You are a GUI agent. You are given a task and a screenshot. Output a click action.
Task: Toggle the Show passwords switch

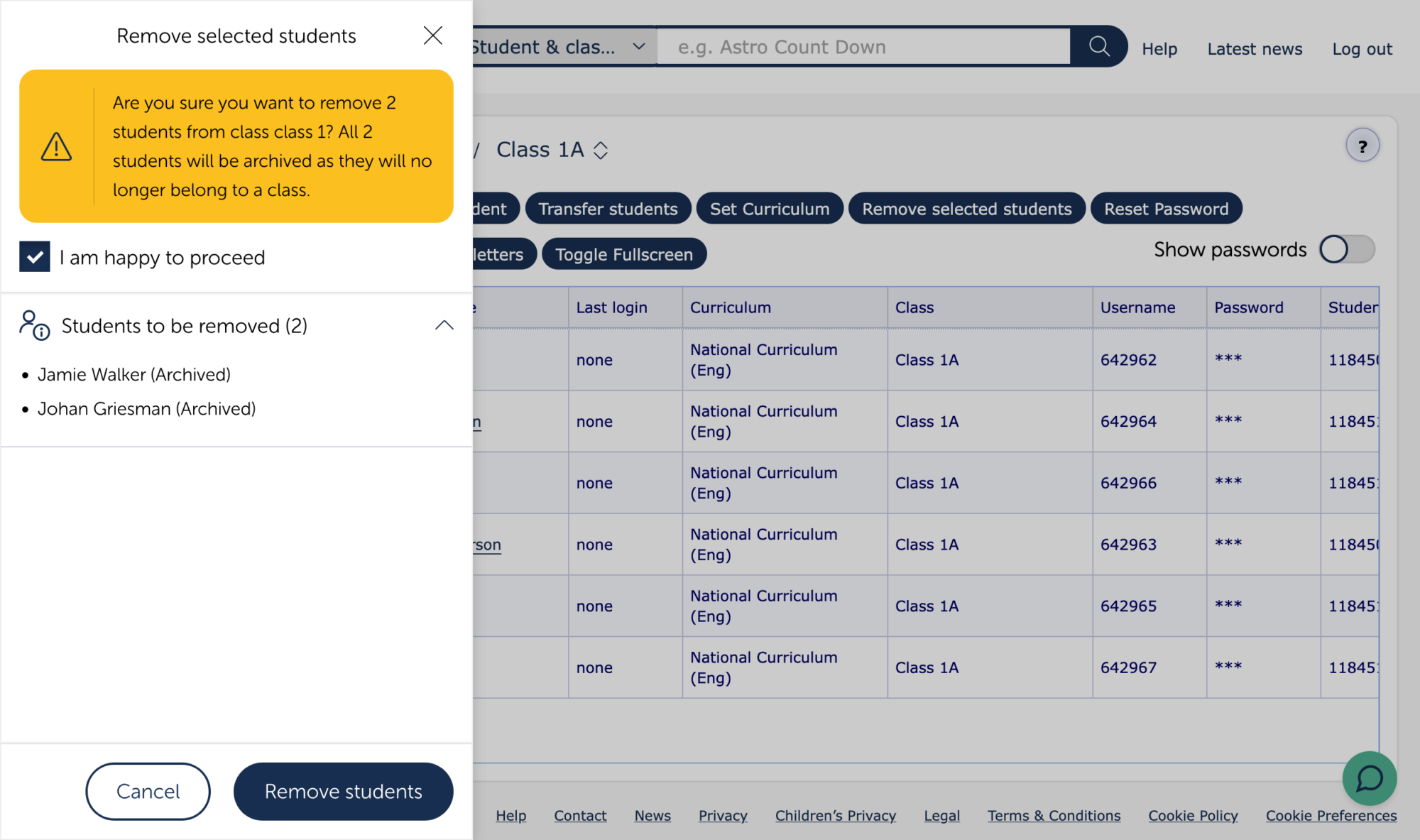(1346, 250)
